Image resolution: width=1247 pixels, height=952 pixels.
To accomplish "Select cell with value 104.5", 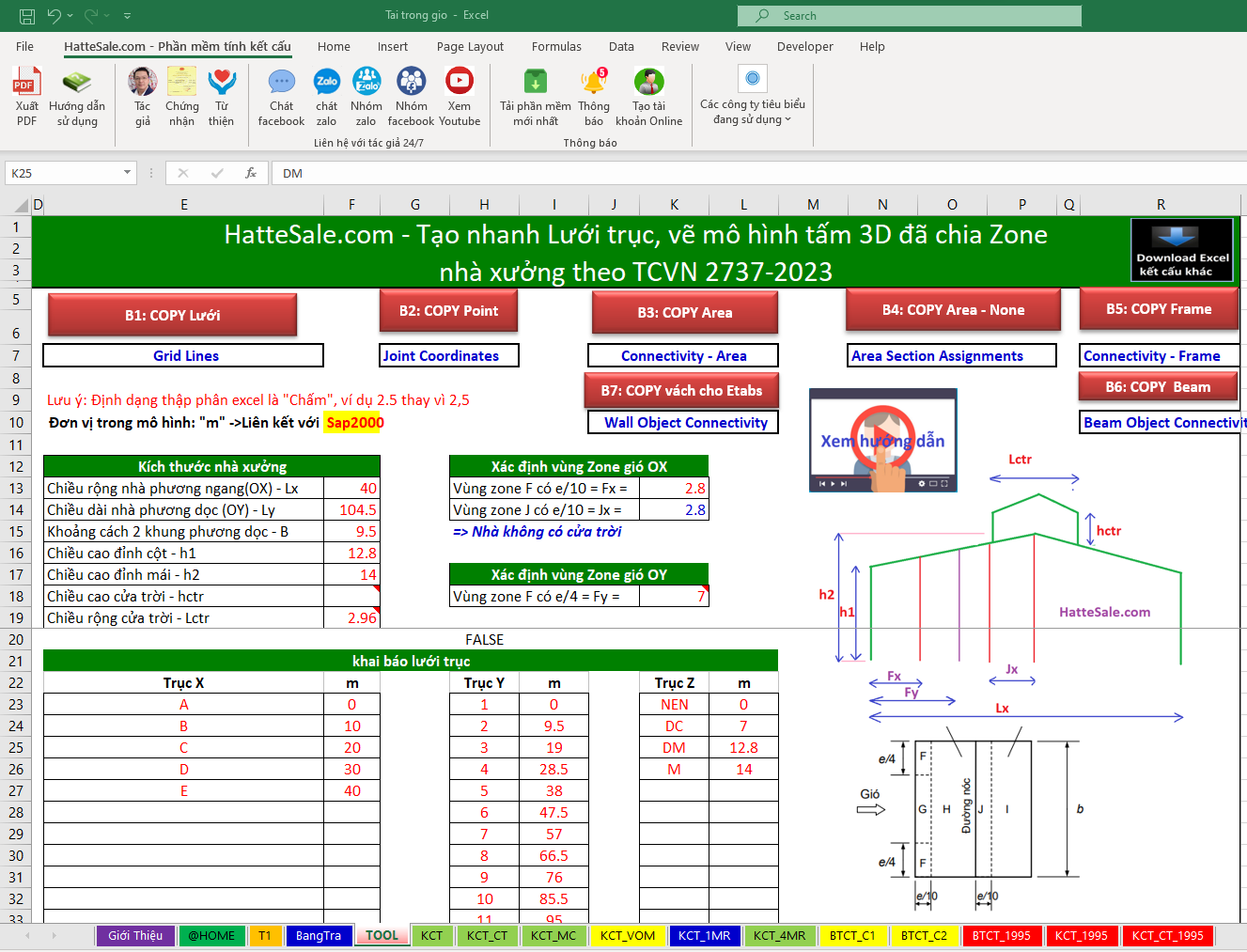I will pyautogui.click(x=351, y=509).
